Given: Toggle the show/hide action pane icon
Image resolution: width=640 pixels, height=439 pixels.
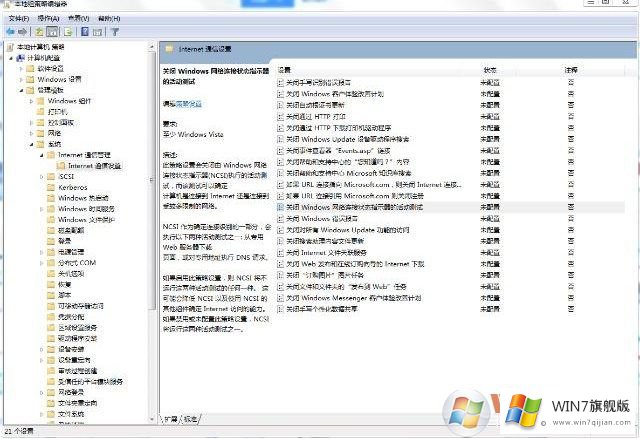Looking at the screenshot, I should [x=97, y=32].
